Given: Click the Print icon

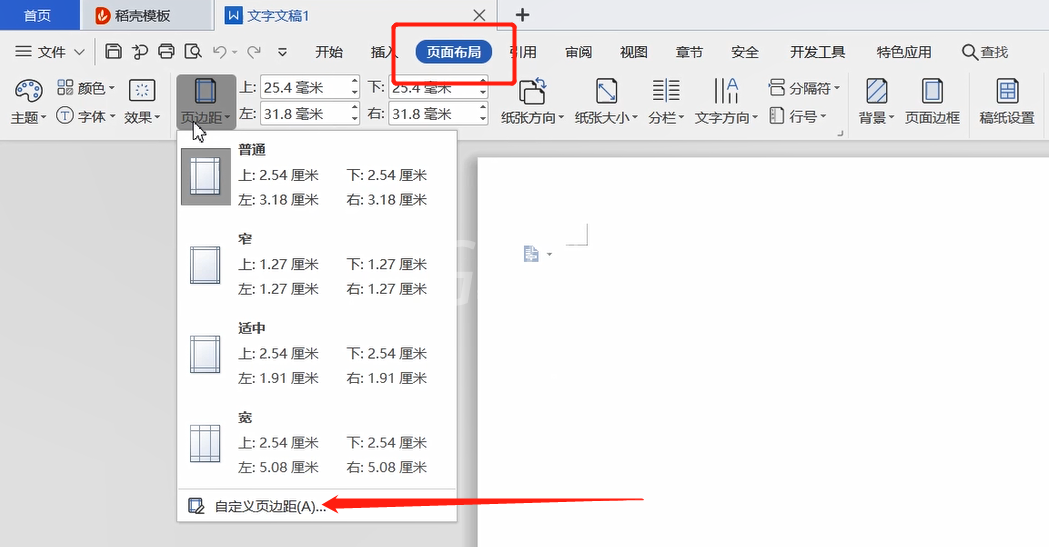Looking at the screenshot, I should coord(166,51).
